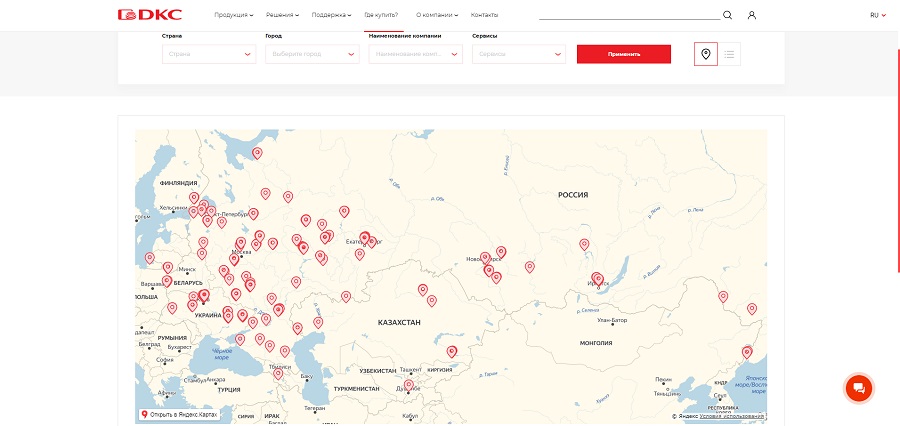900x426 pixels.
Task: Open the Страна dropdown
Action: pyautogui.click(x=209, y=54)
